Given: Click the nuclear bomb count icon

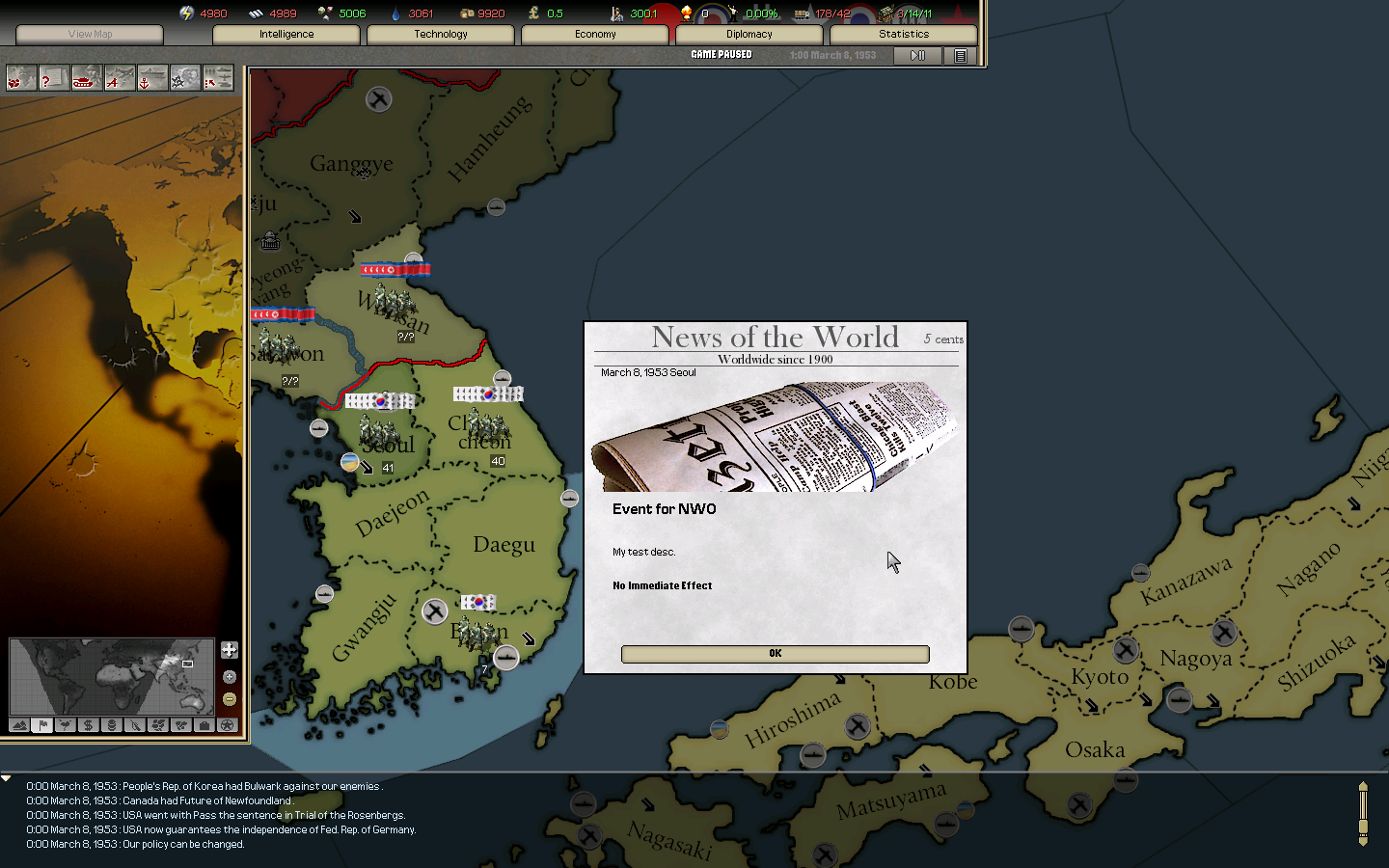Looking at the screenshot, I should (687, 14).
